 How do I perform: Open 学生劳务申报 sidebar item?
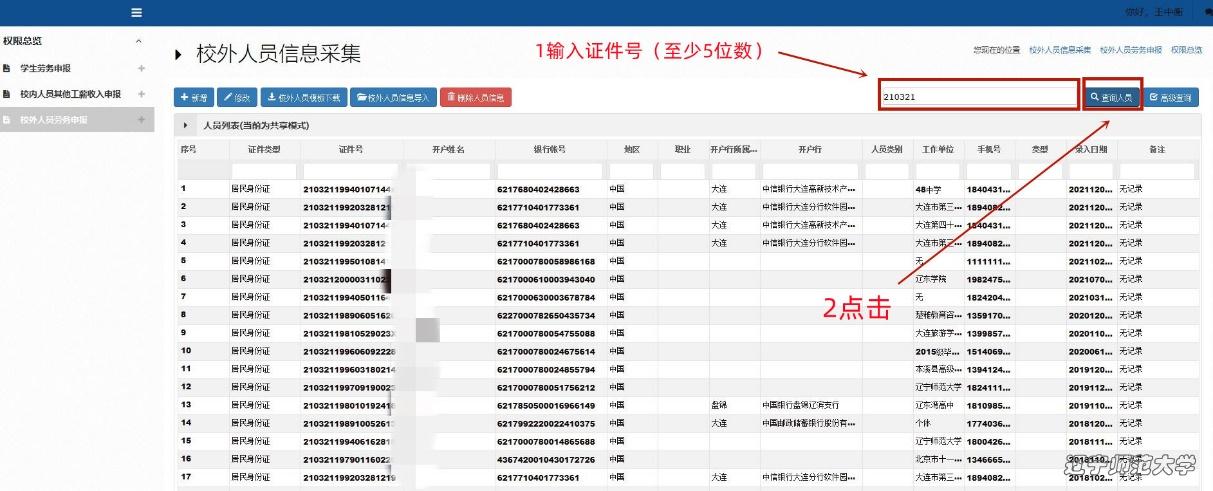[x=46, y=69]
